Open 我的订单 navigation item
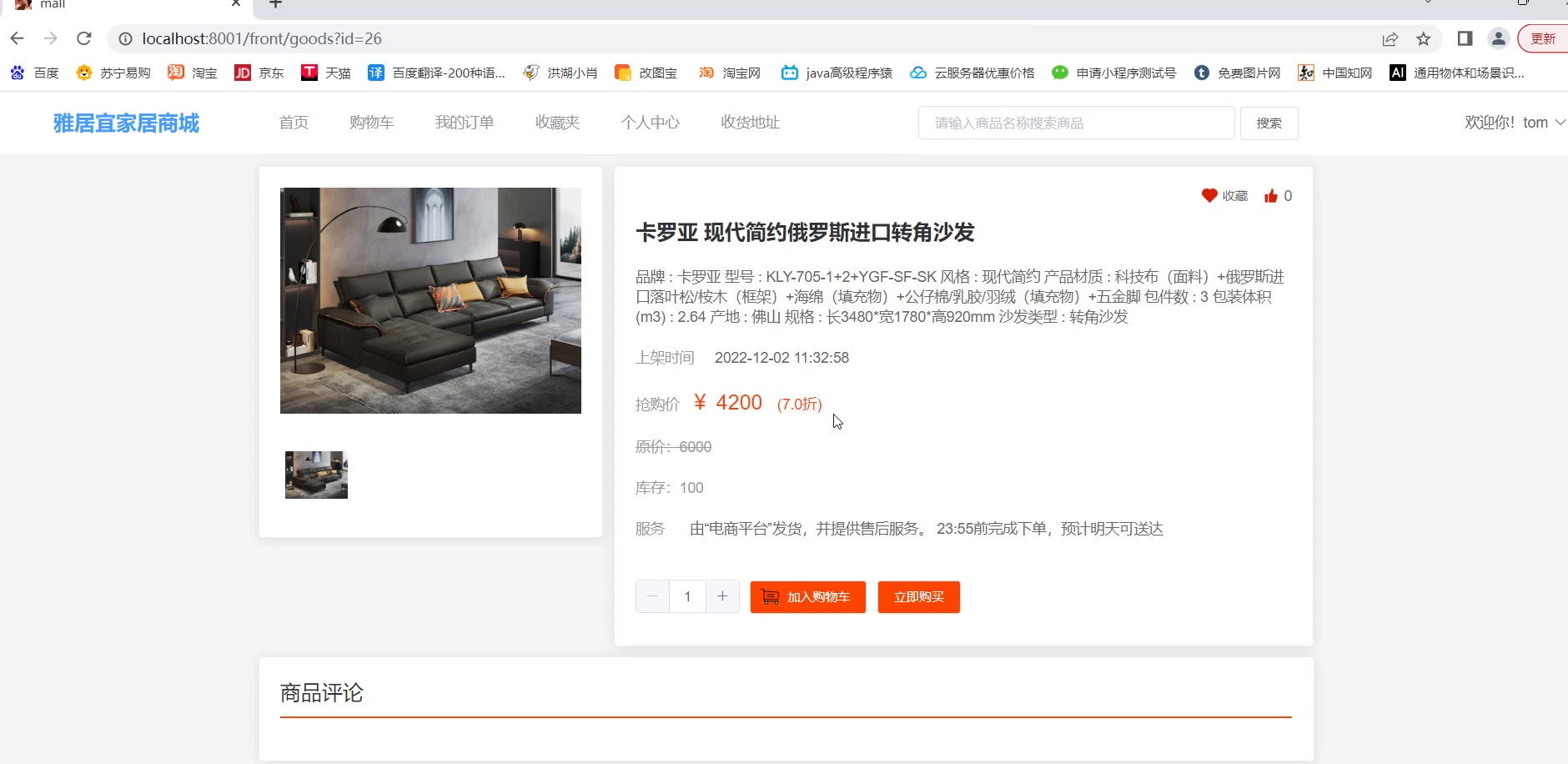 tap(465, 123)
